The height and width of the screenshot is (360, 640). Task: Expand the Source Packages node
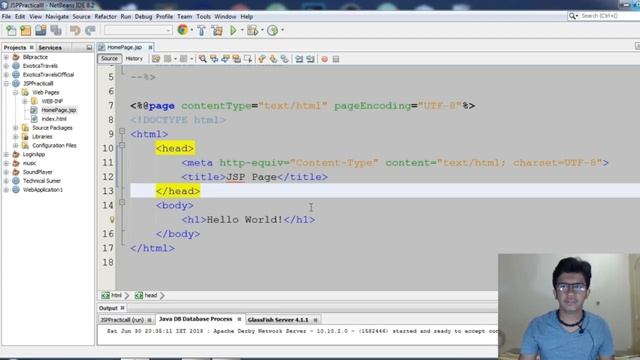click(x=16, y=128)
